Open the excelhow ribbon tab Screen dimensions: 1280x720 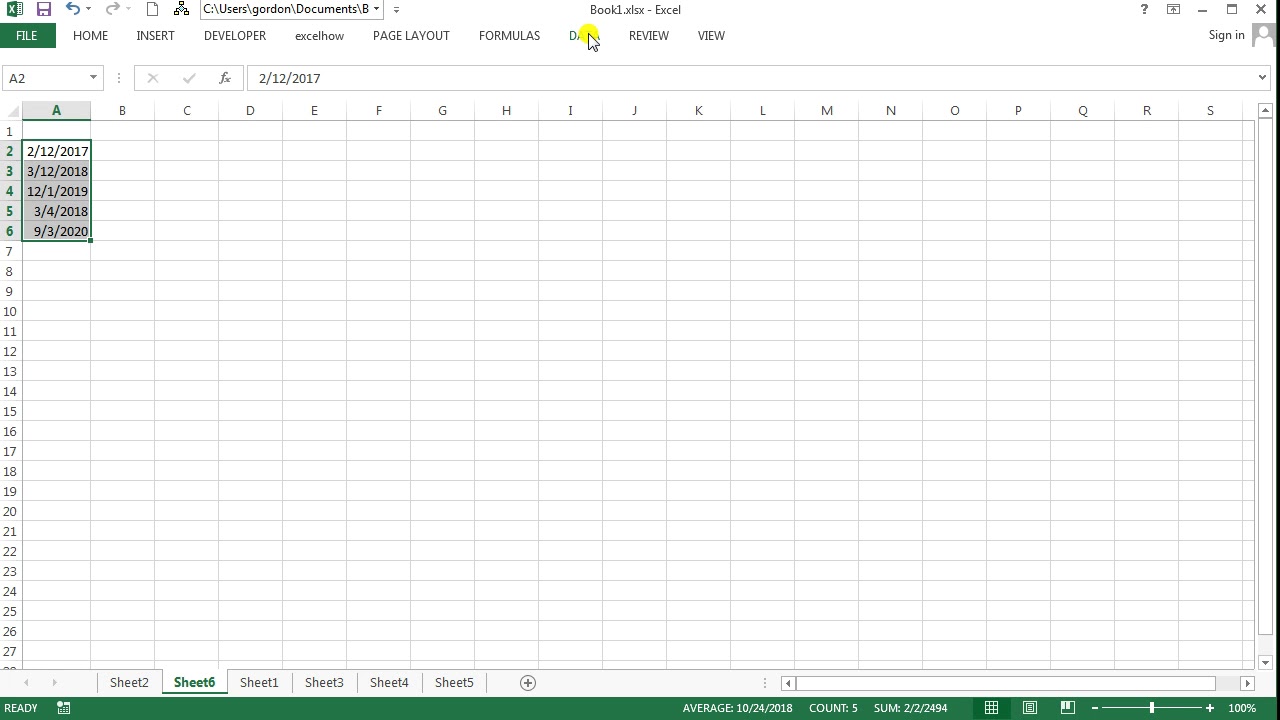[319, 35]
